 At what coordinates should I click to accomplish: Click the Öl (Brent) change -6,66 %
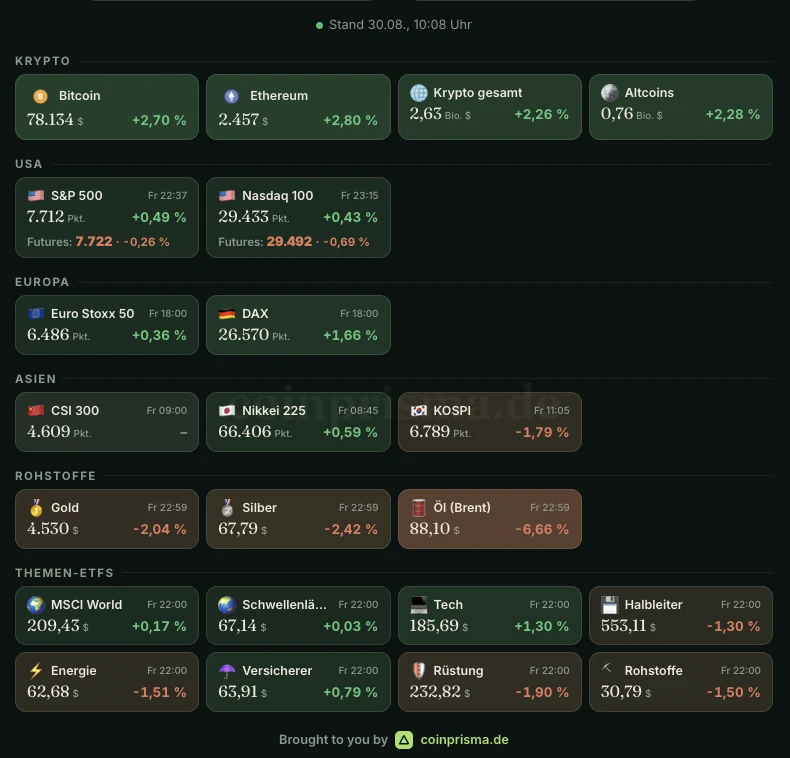542,529
